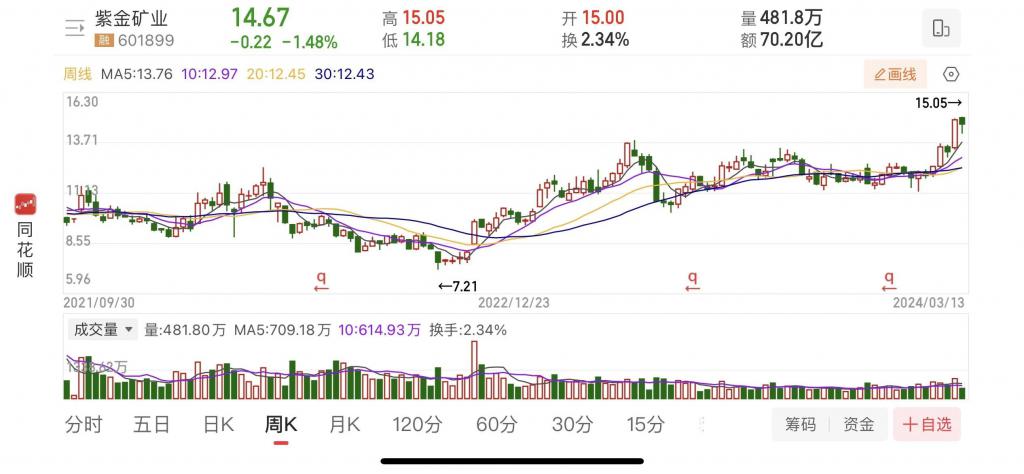1024x474 pixels.
Task: Tap the turnover rate 2.34% in header
Action: (x=605, y=40)
